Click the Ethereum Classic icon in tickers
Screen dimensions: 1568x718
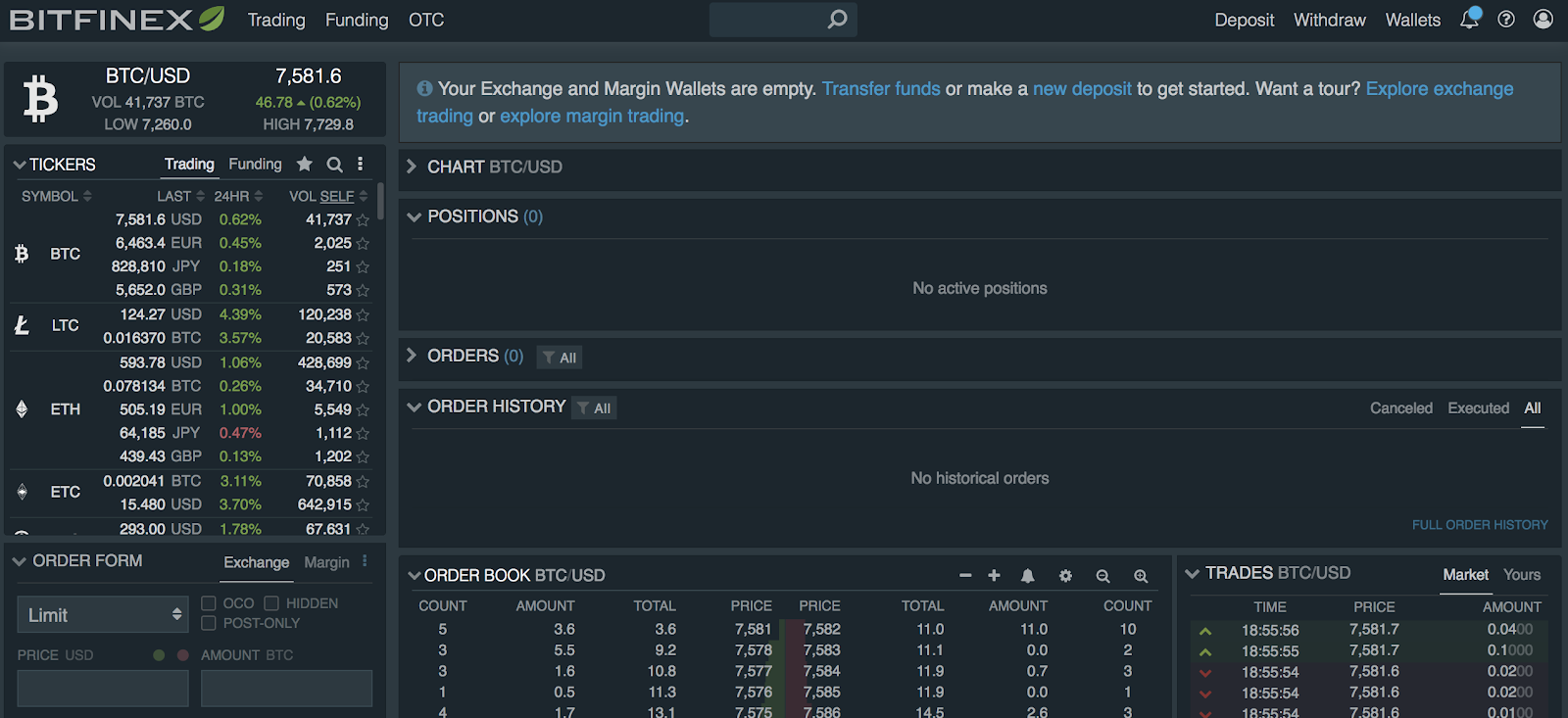coord(22,492)
